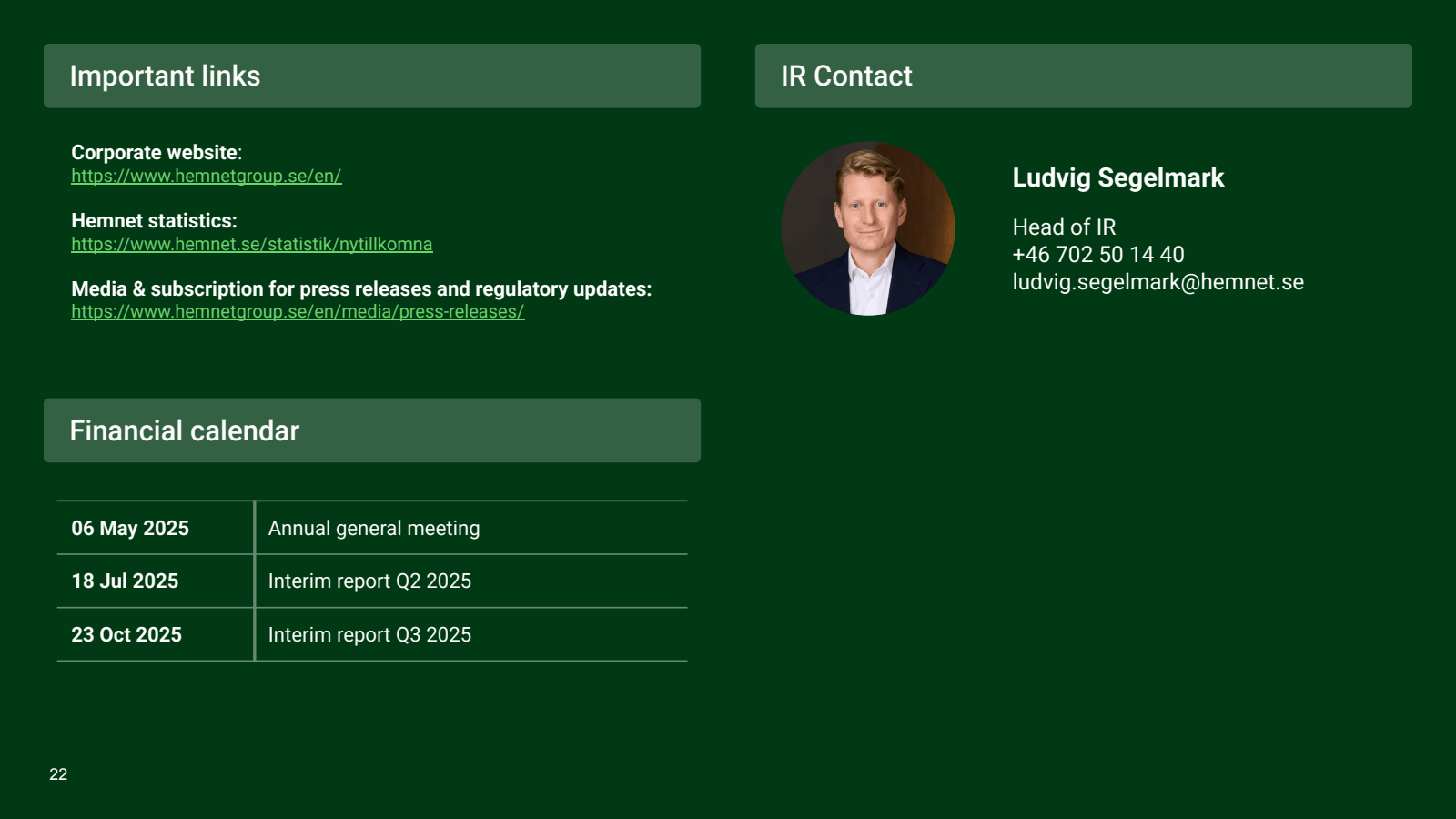Image resolution: width=1456 pixels, height=819 pixels.
Task: Open the corporate website link hemnetgroup.se/en/
Action: click(207, 176)
